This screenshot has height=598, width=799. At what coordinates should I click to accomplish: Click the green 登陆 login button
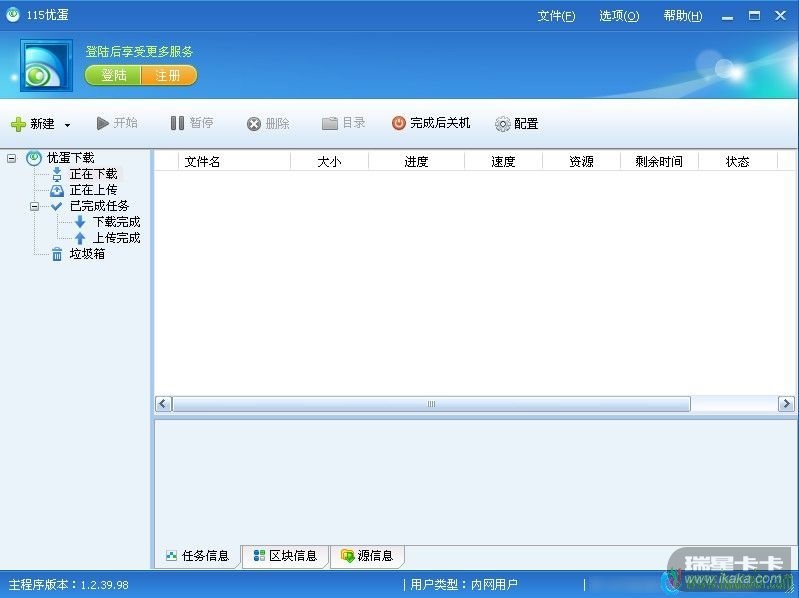coord(113,75)
